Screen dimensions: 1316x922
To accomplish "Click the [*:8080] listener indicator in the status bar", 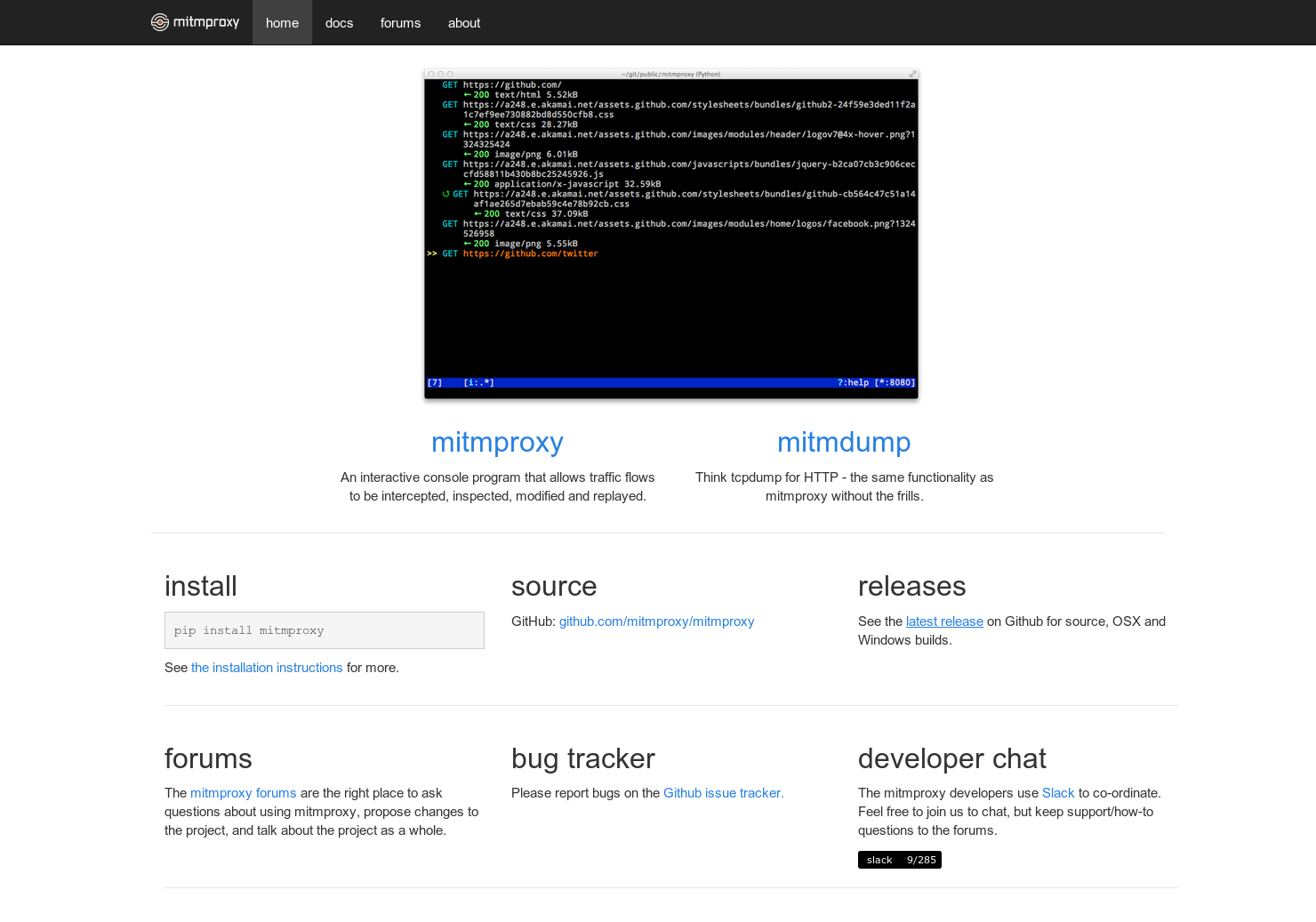I will (x=894, y=381).
